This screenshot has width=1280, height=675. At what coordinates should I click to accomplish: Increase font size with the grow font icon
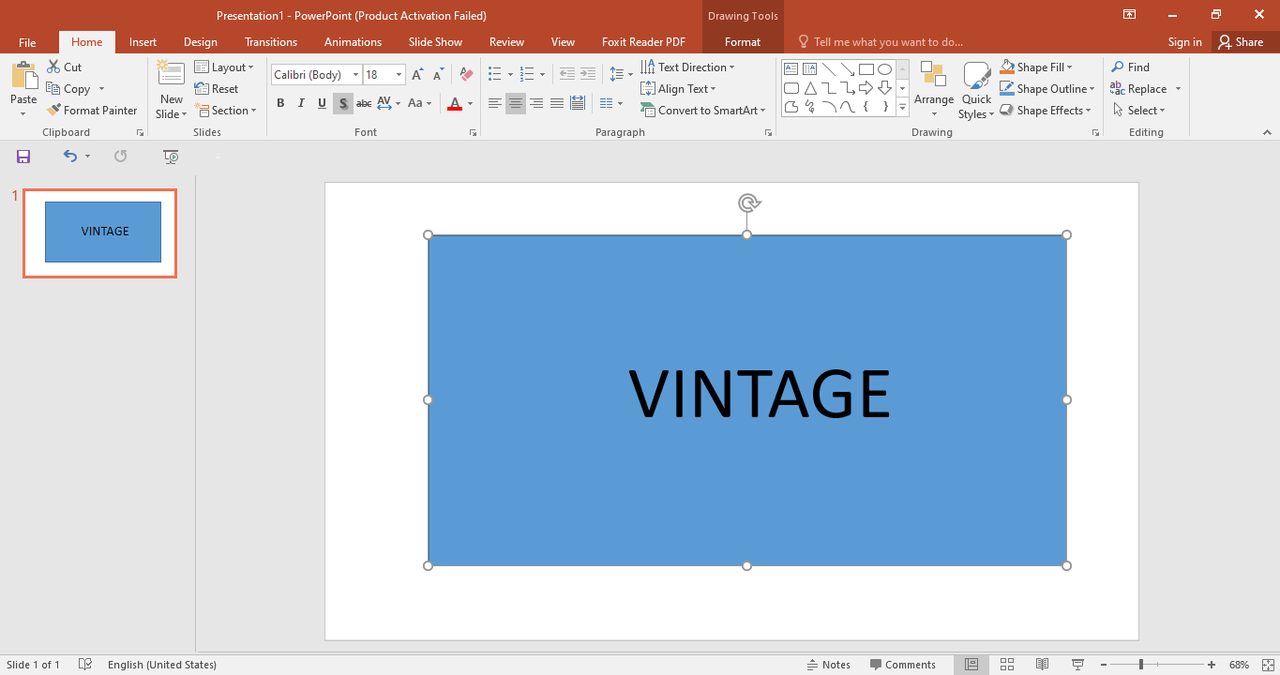[x=418, y=75]
